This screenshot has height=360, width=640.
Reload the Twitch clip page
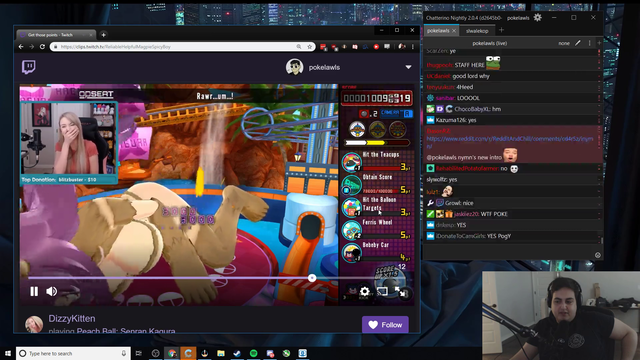coord(42,47)
